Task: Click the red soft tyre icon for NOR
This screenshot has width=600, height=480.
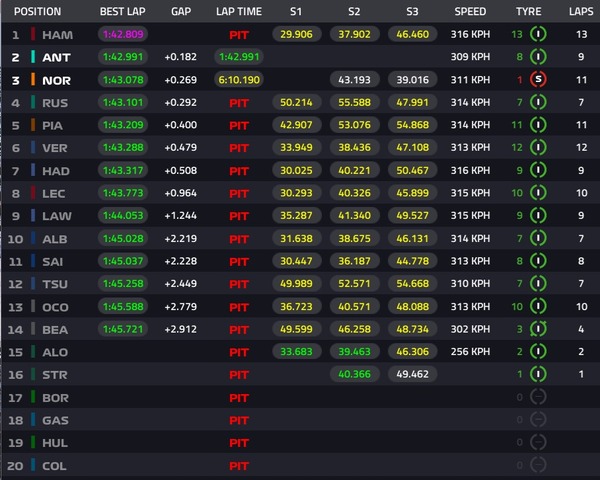Action: (539, 79)
